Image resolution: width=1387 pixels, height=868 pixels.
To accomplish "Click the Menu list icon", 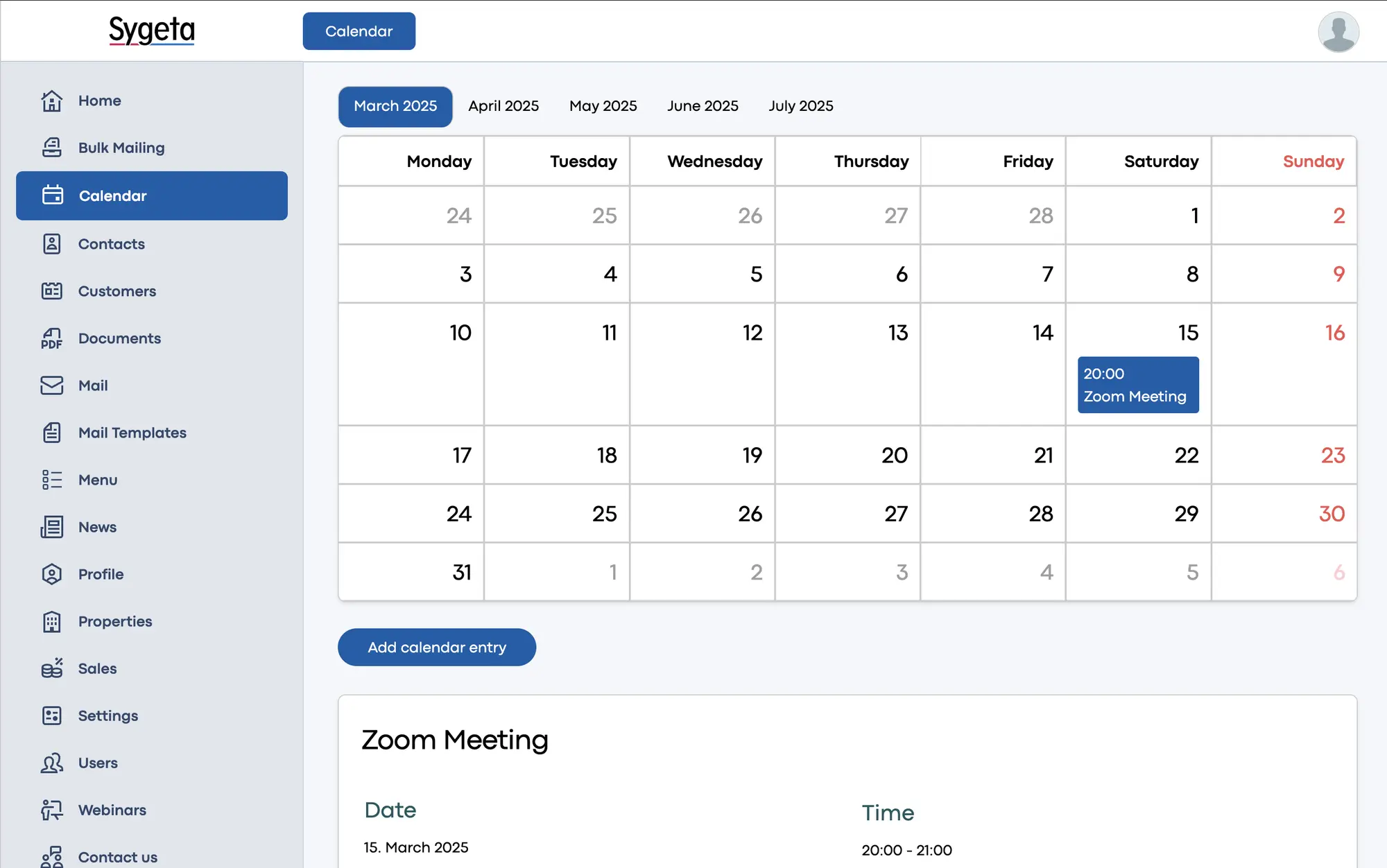I will pos(52,480).
